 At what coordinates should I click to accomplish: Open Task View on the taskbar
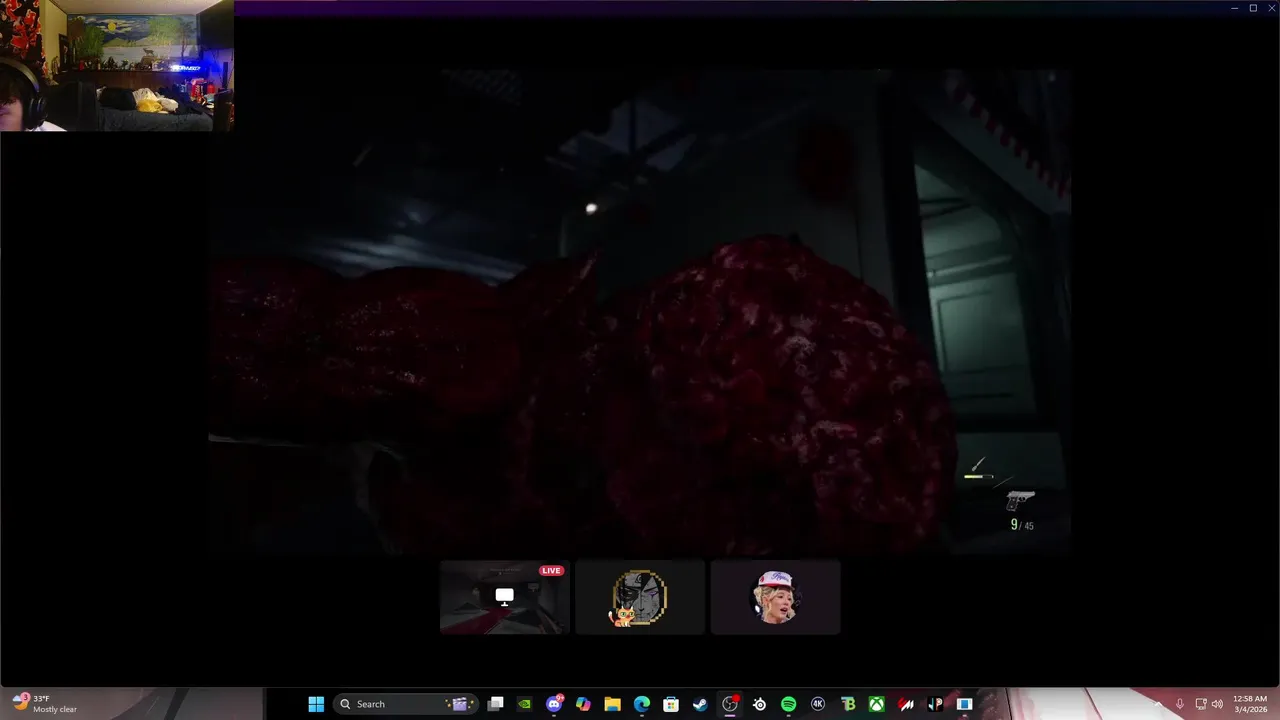[495, 704]
